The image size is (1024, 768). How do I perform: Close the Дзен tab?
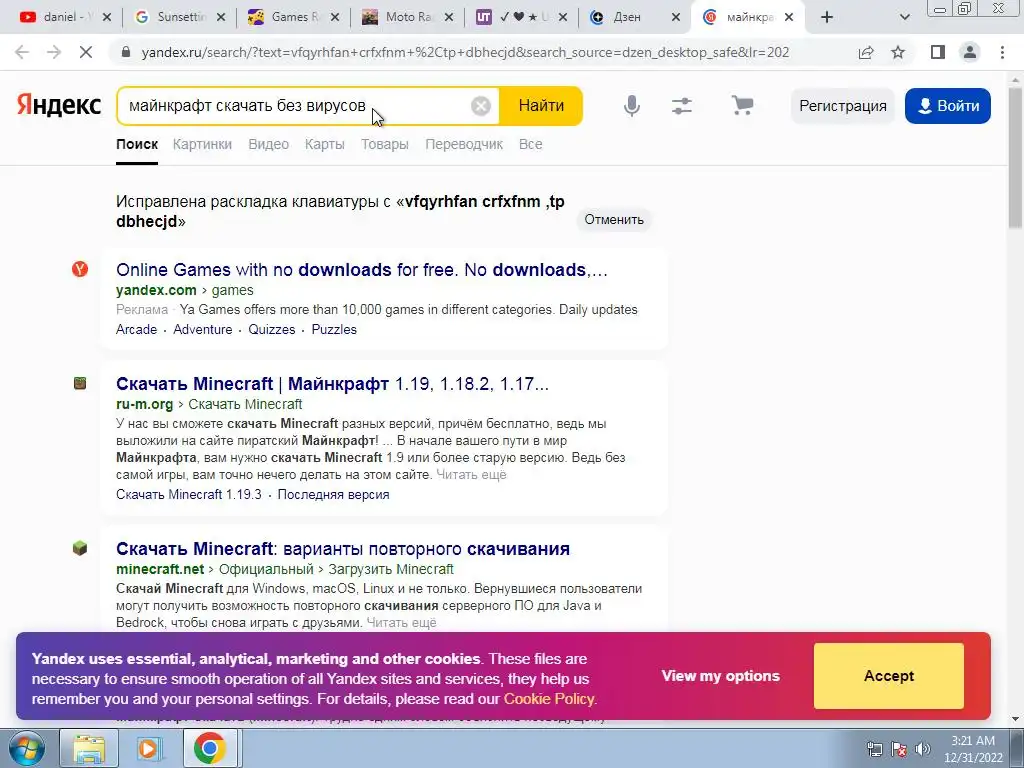676,18
